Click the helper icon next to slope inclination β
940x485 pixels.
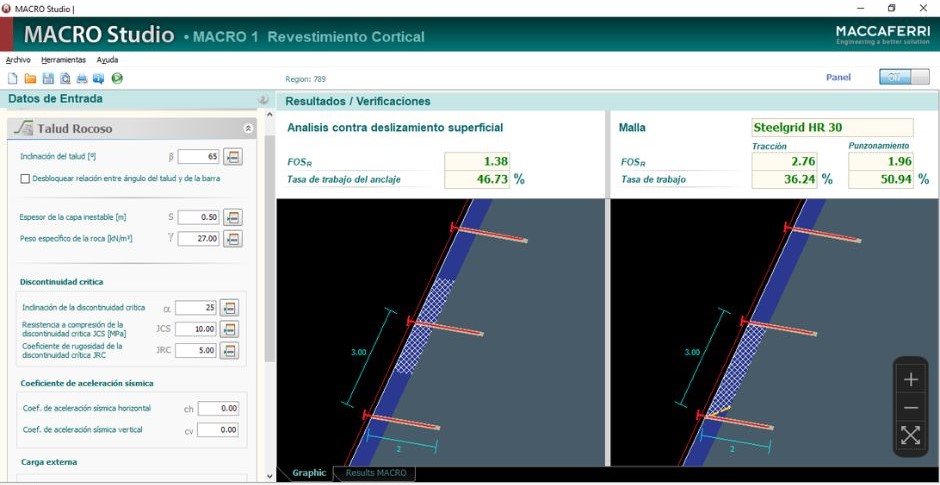[x=233, y=157]
